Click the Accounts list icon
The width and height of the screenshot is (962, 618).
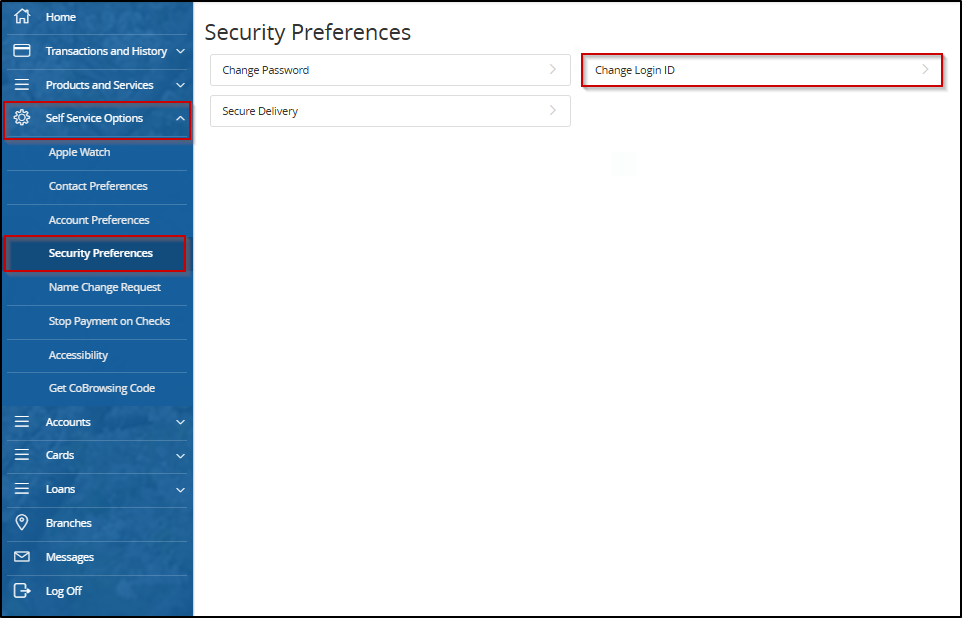22,421
